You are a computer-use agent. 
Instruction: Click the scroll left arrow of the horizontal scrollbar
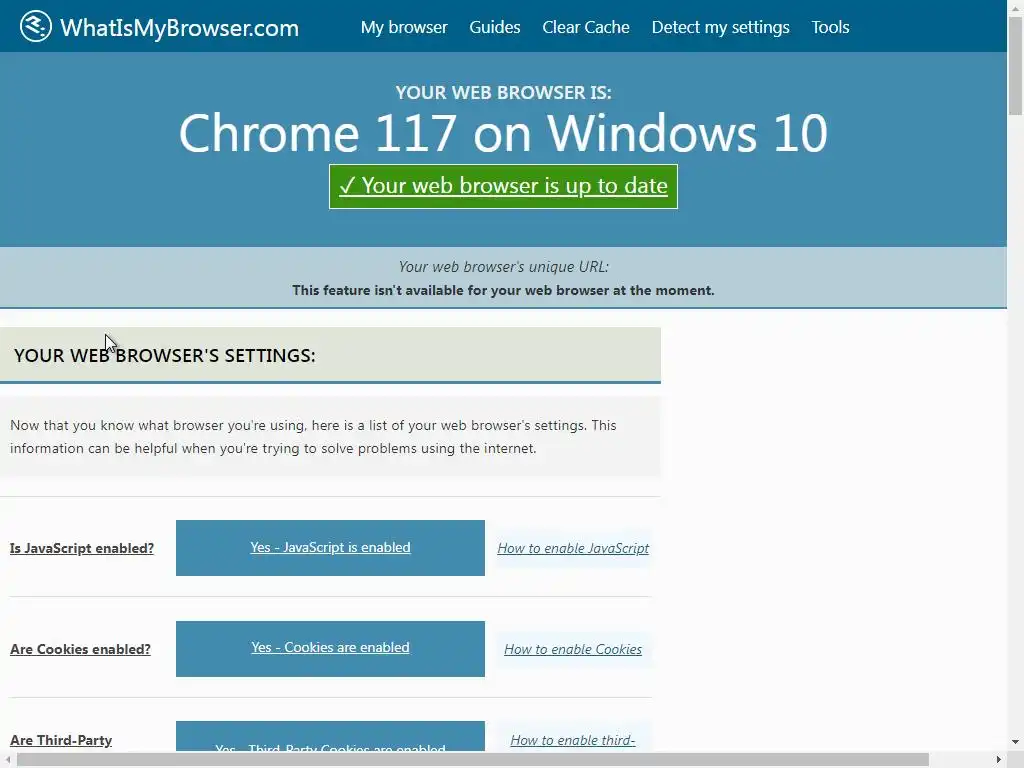7,760
